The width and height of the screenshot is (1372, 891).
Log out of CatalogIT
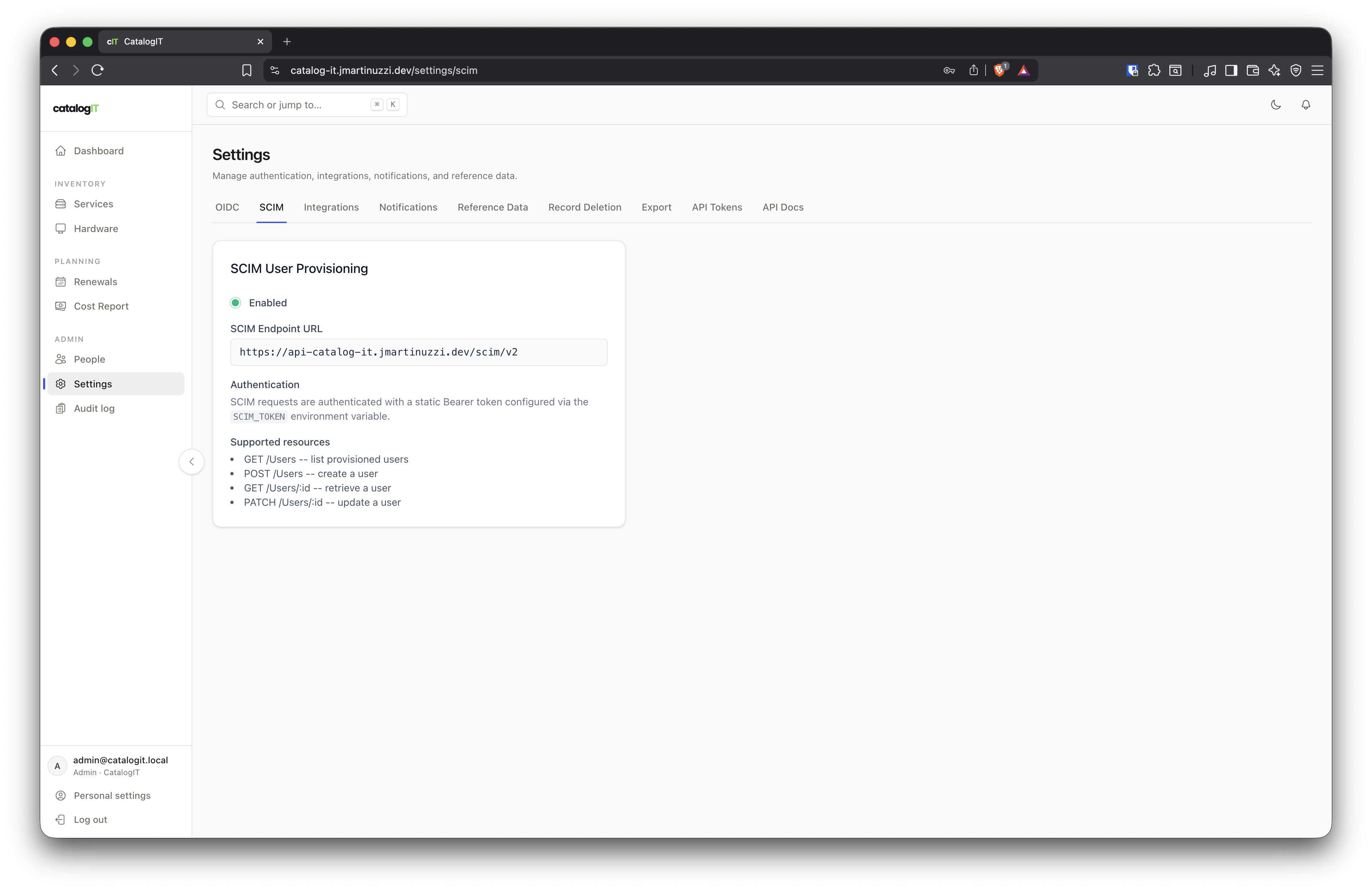(x=115, y=820)
